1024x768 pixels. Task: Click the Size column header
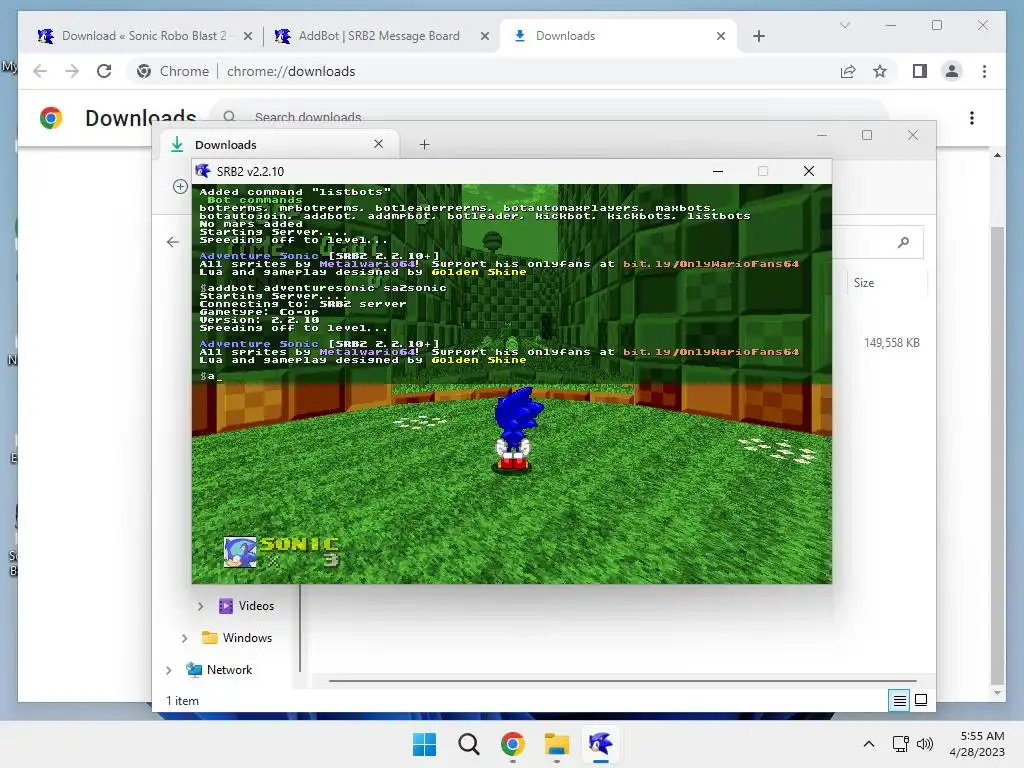pyautogui.click(x=863, y=283)
